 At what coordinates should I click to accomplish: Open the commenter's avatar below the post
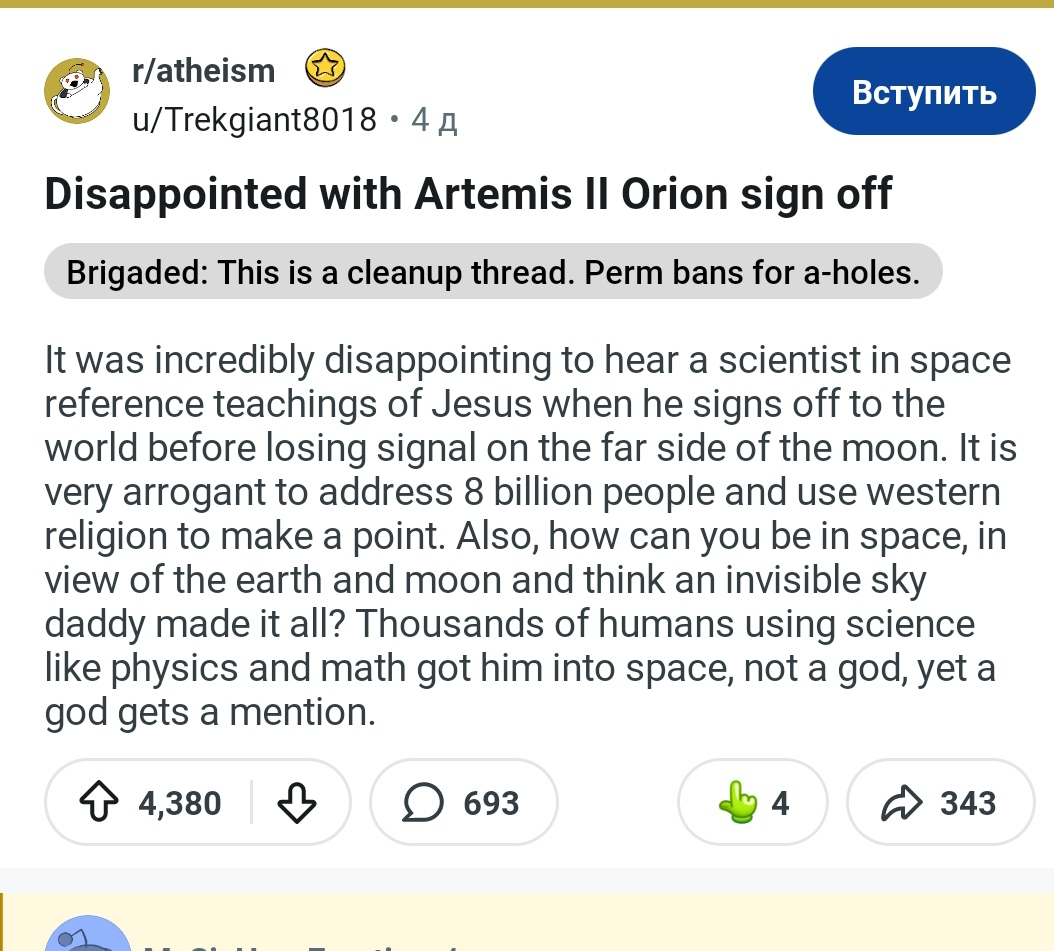coord(87,934)
